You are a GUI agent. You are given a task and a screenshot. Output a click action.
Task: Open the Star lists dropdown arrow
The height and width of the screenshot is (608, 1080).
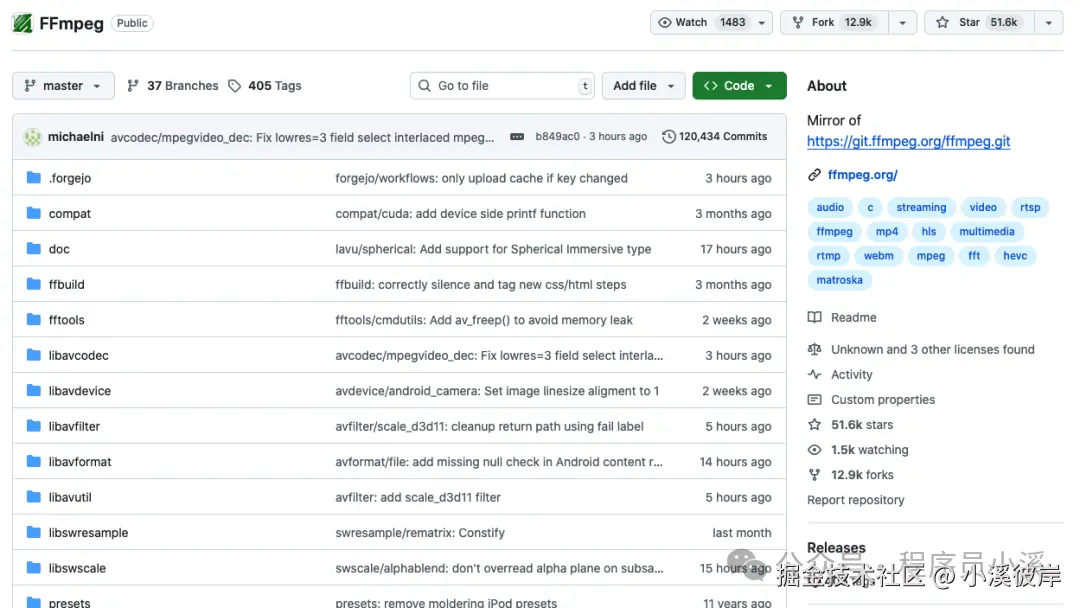pos(1048,23)
